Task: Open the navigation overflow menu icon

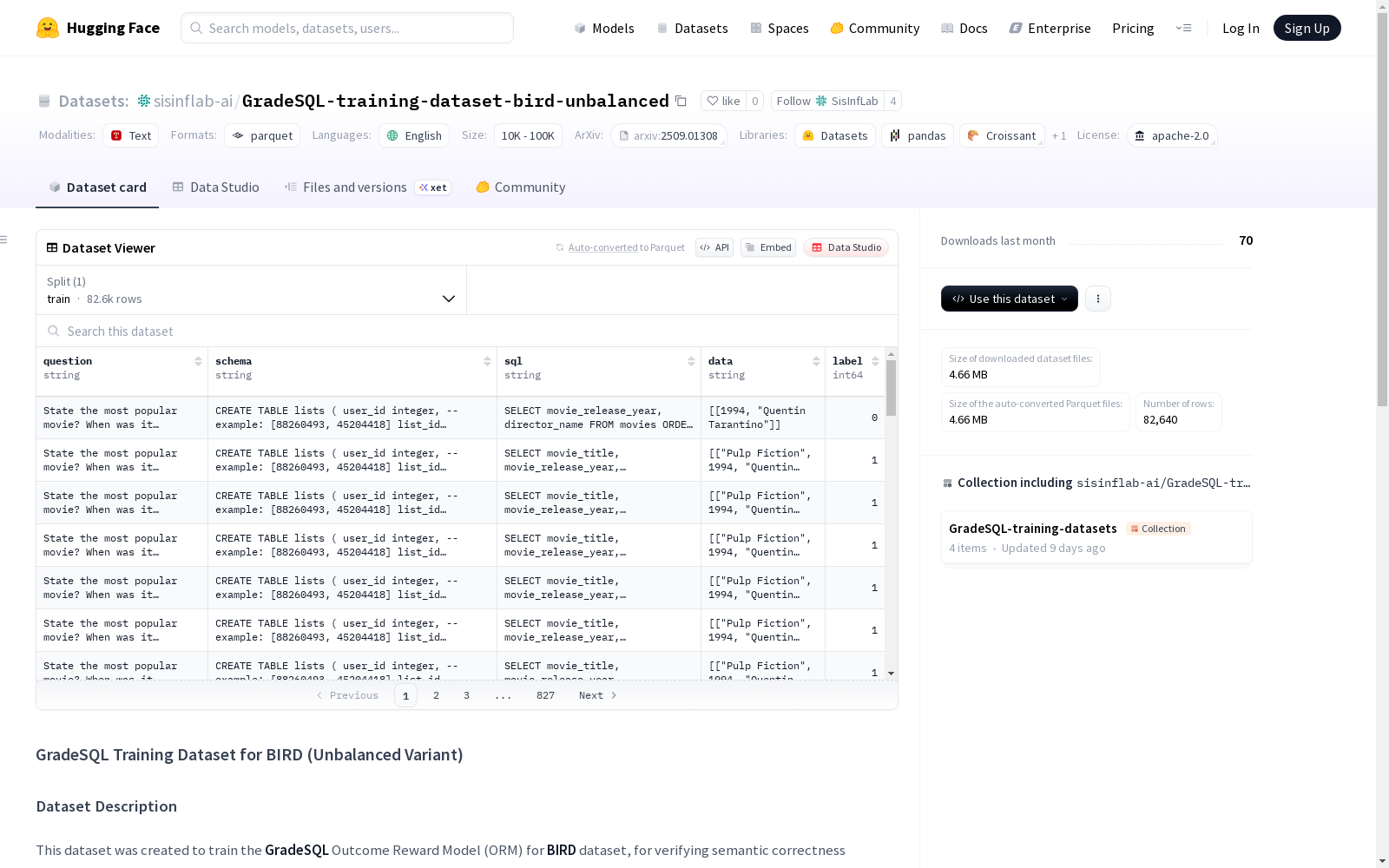Action: tap(1184, 28)
